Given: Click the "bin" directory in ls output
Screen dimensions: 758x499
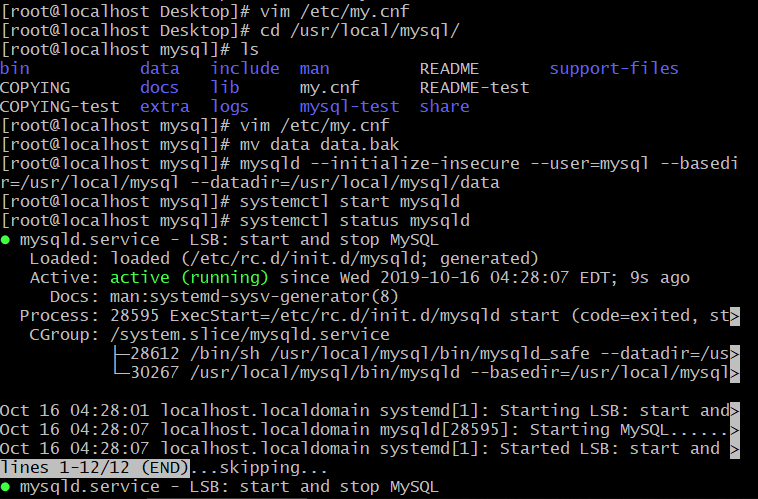Looking at the screenshot, I should [15, 69].
